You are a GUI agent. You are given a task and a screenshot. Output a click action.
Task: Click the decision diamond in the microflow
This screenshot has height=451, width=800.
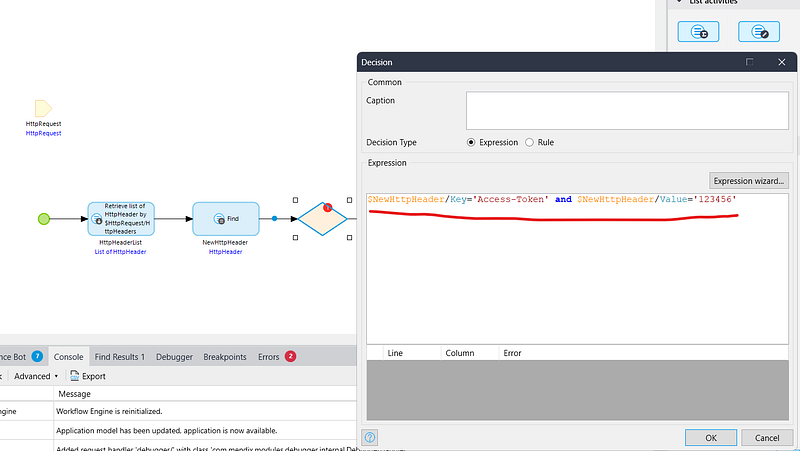(322, 217)
